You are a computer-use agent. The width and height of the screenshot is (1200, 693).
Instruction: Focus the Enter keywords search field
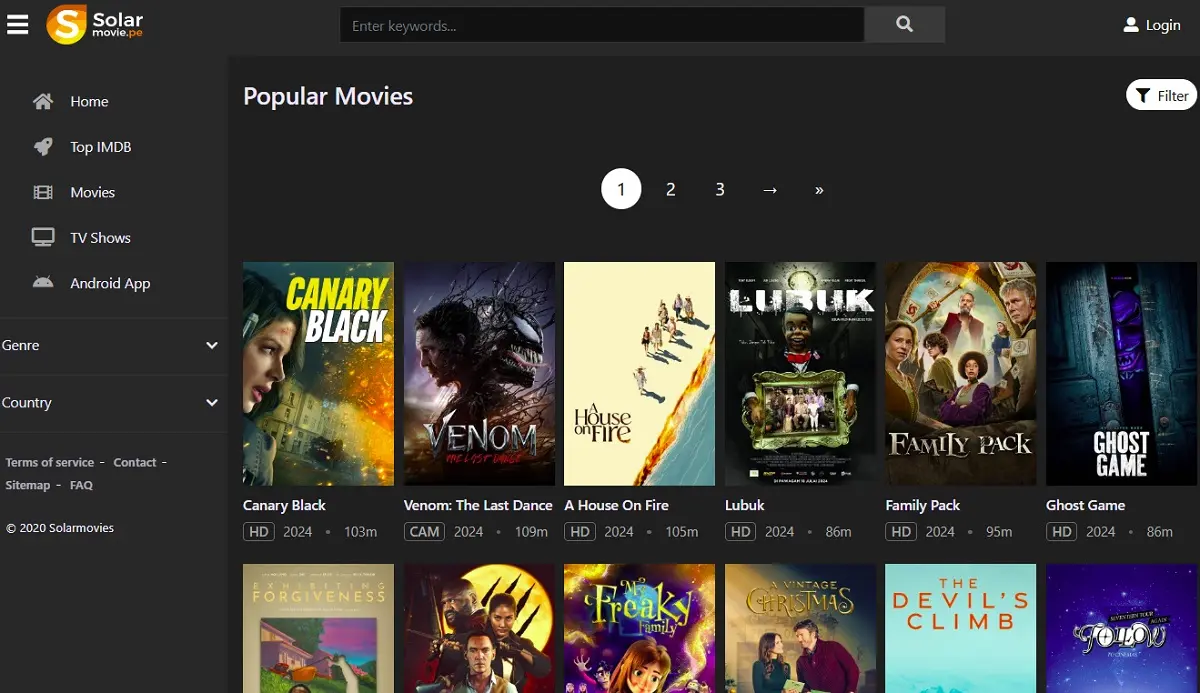602,25
